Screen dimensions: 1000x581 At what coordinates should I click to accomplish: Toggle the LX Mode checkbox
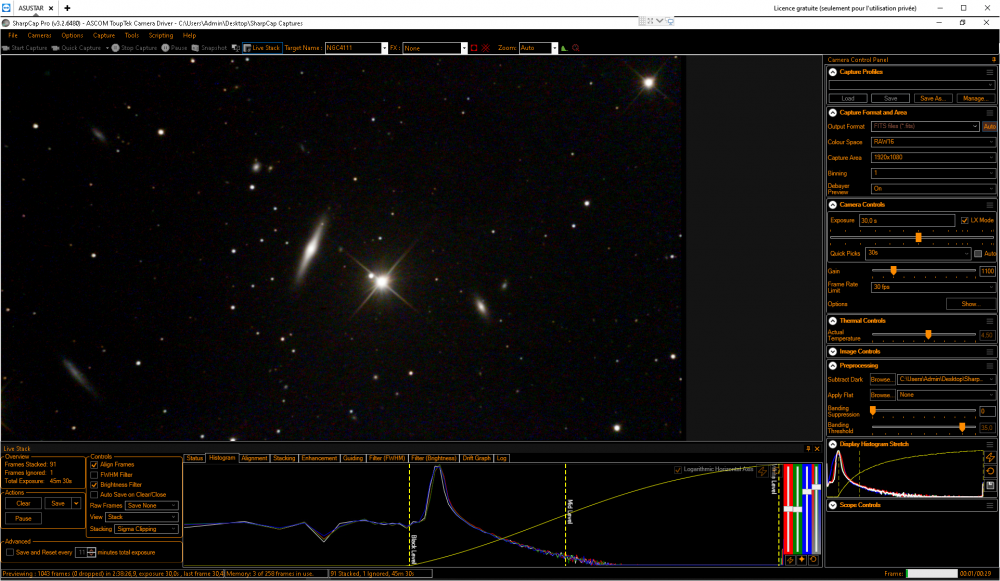coord(964,220)
